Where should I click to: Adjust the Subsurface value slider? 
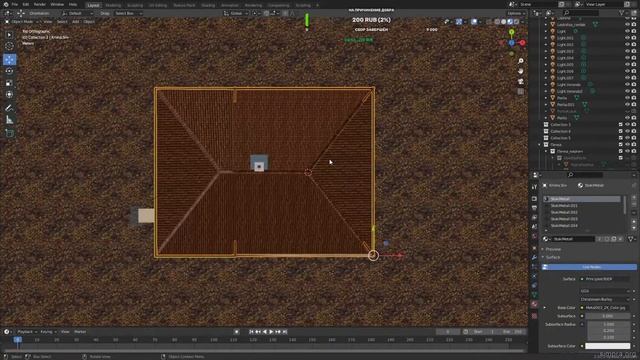click(608, 316)
